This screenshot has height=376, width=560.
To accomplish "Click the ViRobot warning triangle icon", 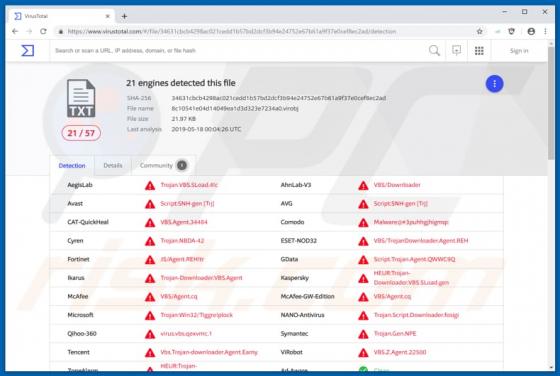I will coord(363,352).
